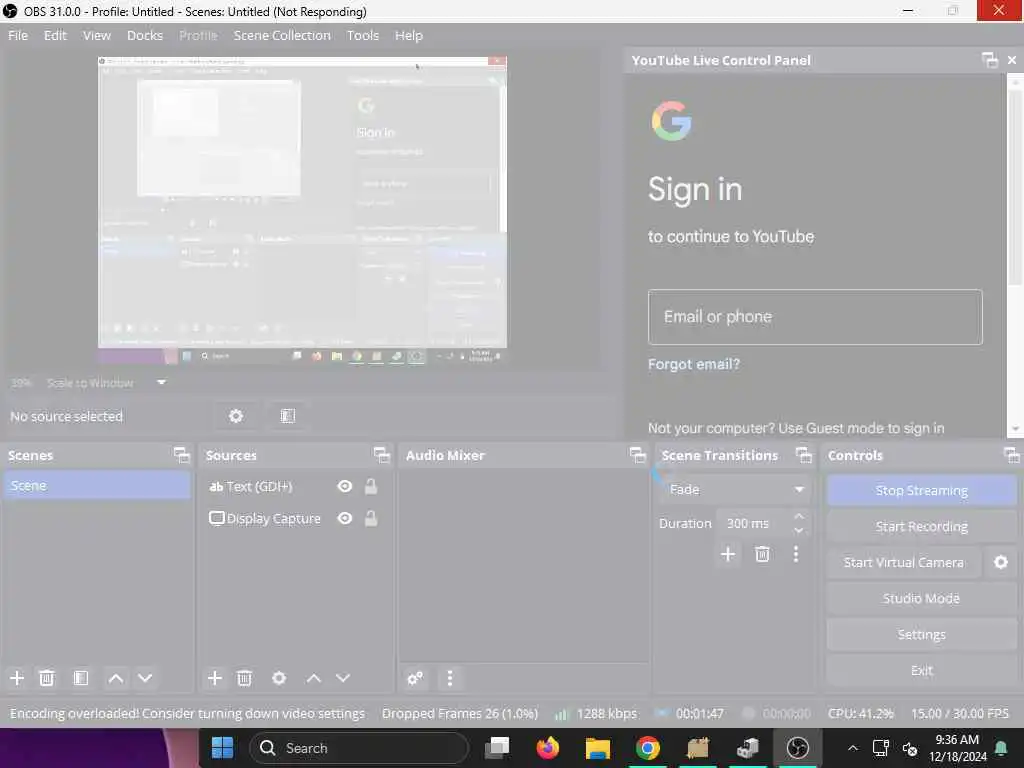Enable Studio Mode
Image resolution: width=1024 pixels, height=768 pixels.
[x=921, y=598]
